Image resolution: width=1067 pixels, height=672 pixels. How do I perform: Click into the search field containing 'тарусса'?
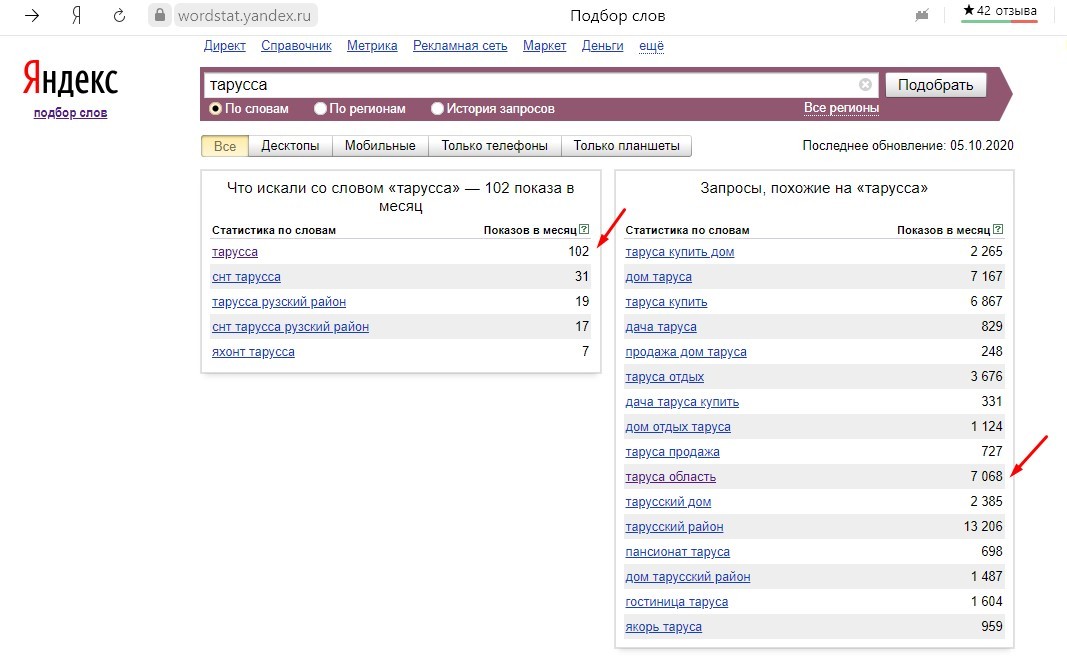tap(530, 85)
